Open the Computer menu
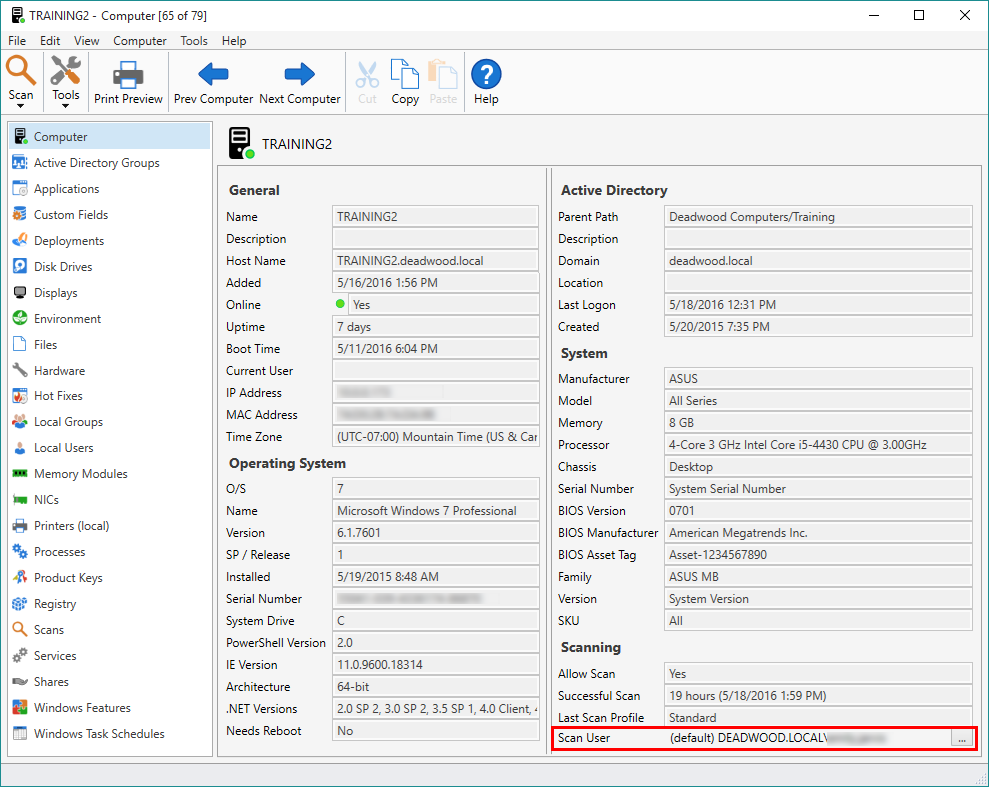 pos(140,41)
